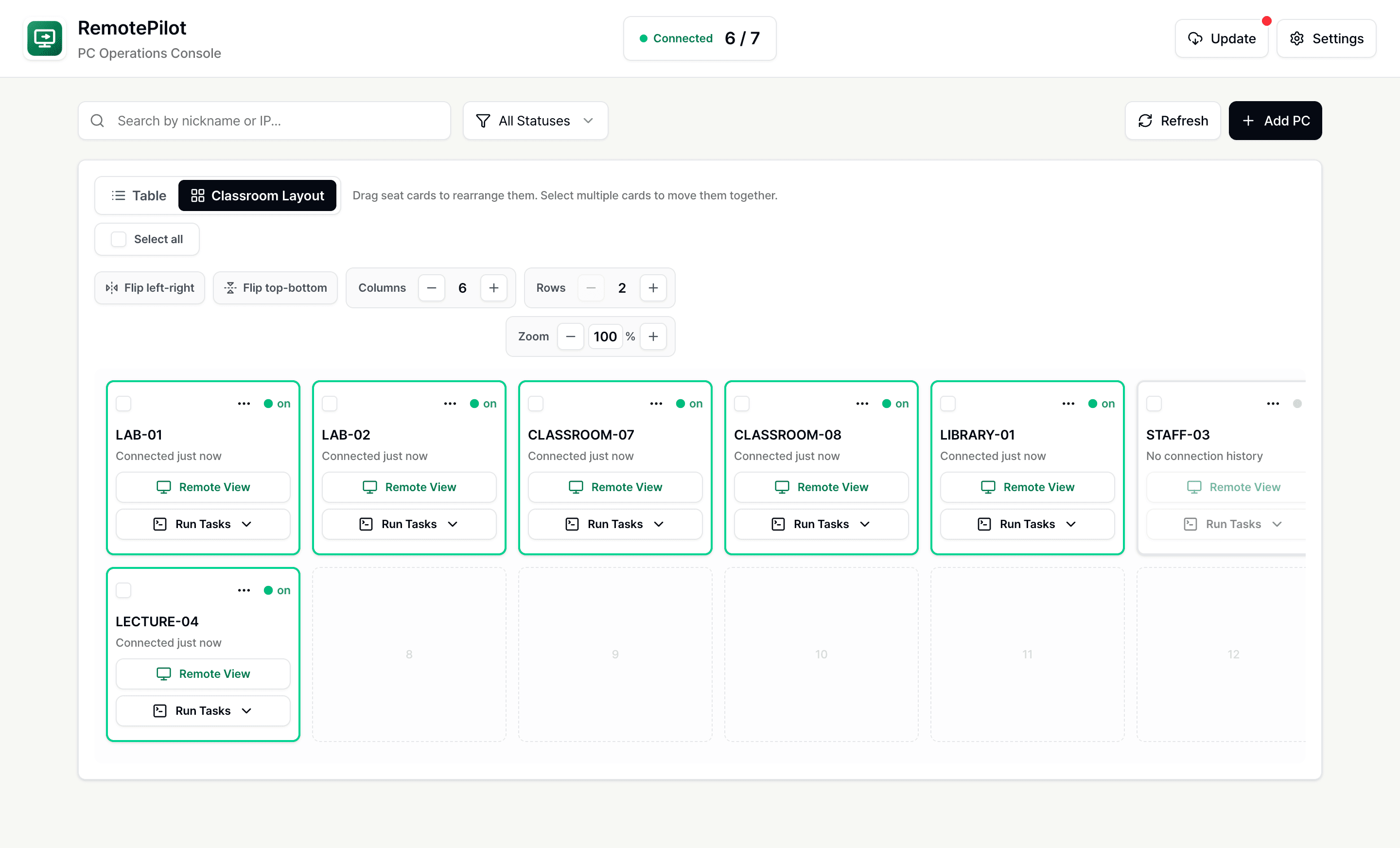Expand Run Tasks on CLASSROOM-07
1400x848 pixels.
tap(615, 524)
